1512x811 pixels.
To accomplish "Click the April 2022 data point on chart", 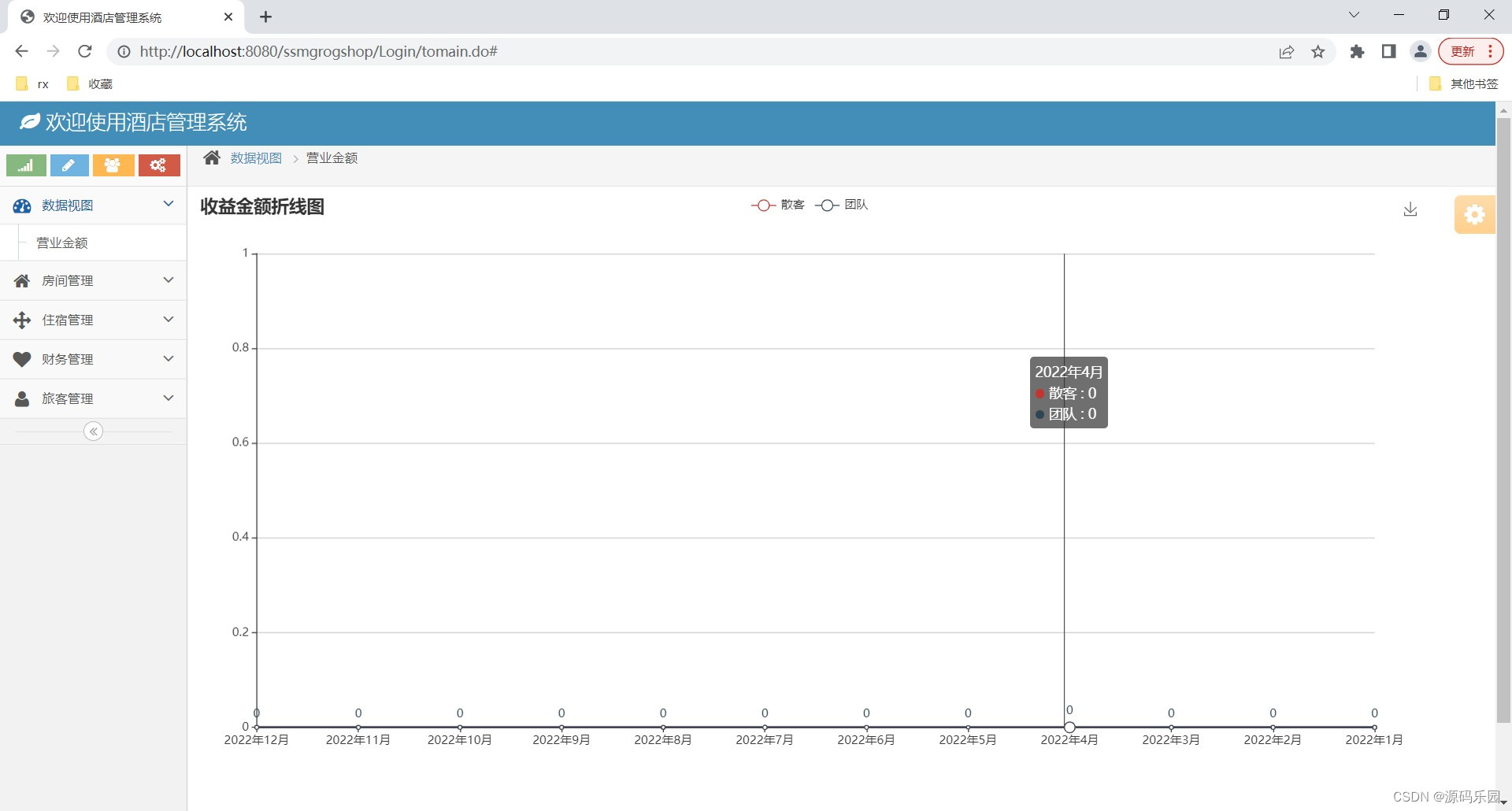I will click(1069, 727).
